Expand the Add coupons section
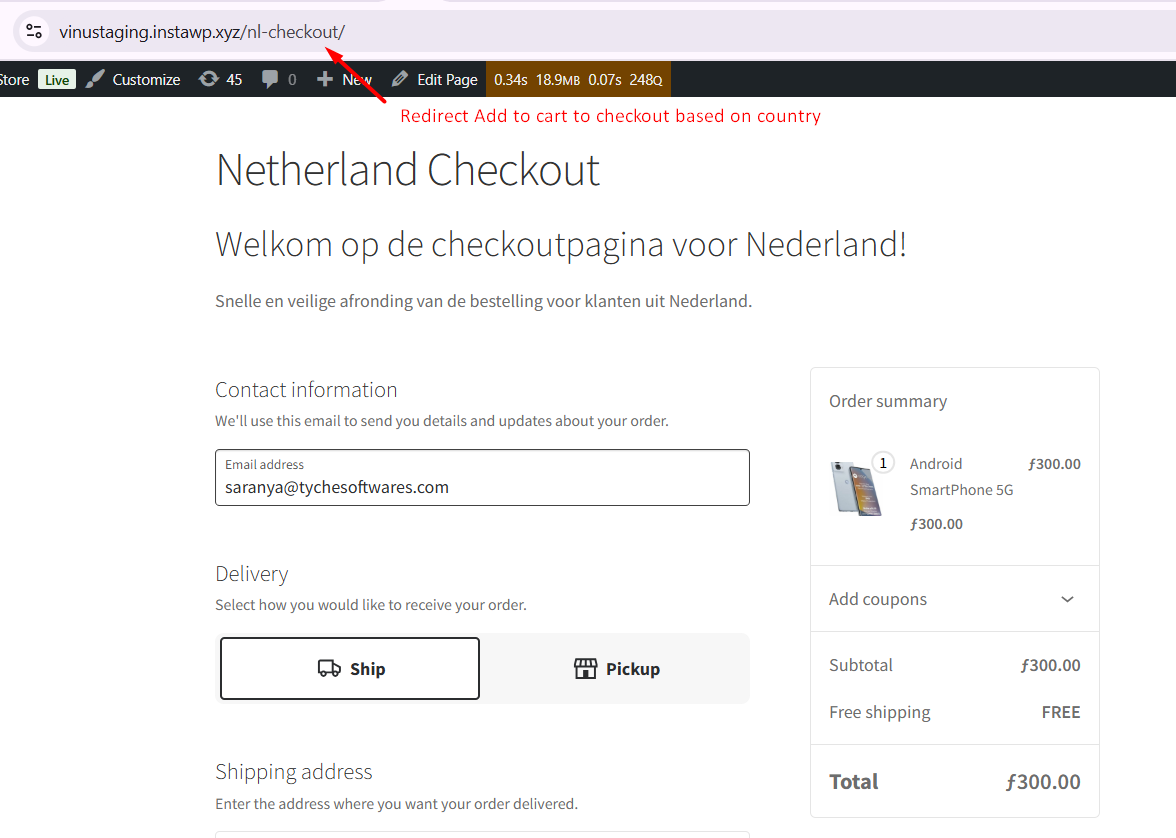The height and width of the screenshot is (838, 1176). 878,599
